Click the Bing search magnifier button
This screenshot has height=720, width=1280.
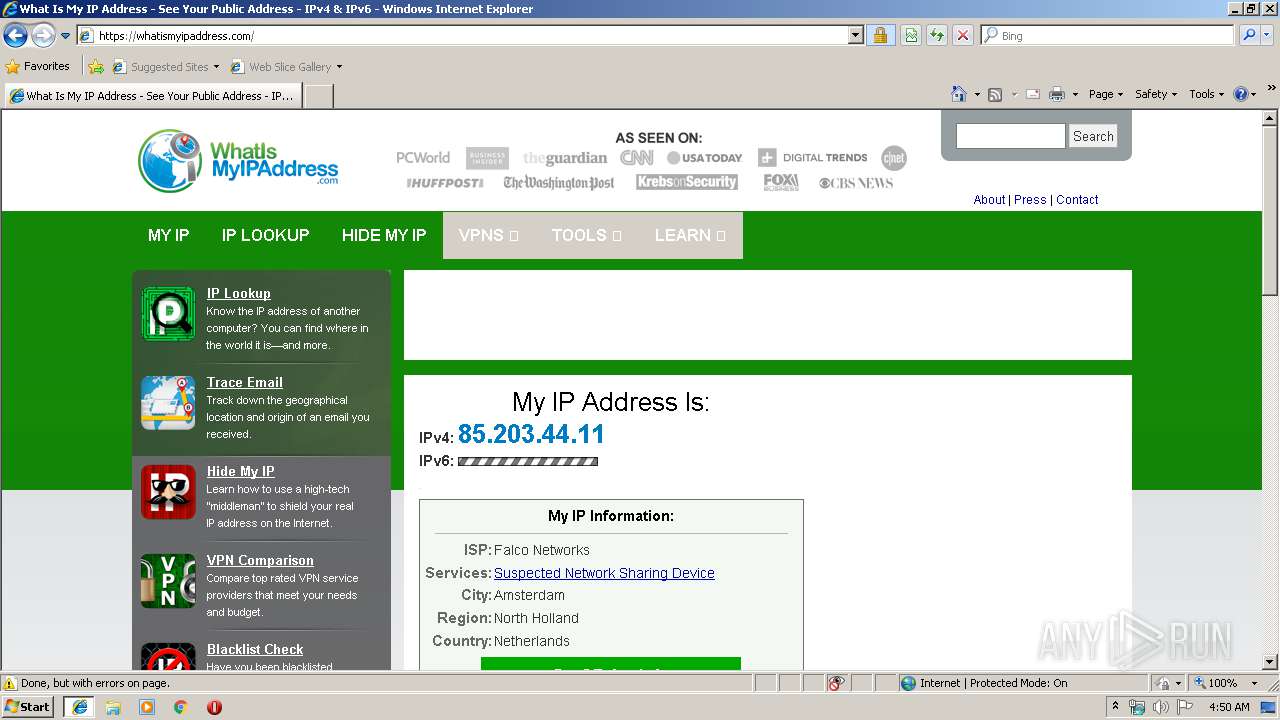1248,36
